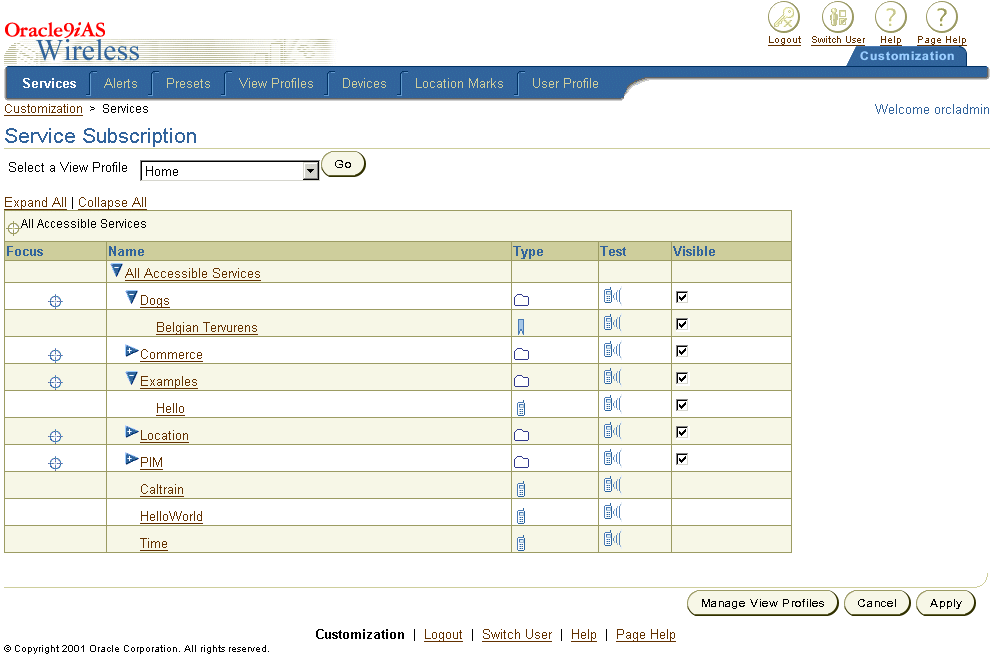Image resolution: width=1005 pixels, height=655 pixels.
Task: Open the Page Help icon
Action: pyautogui.click(x=942, y=17)
